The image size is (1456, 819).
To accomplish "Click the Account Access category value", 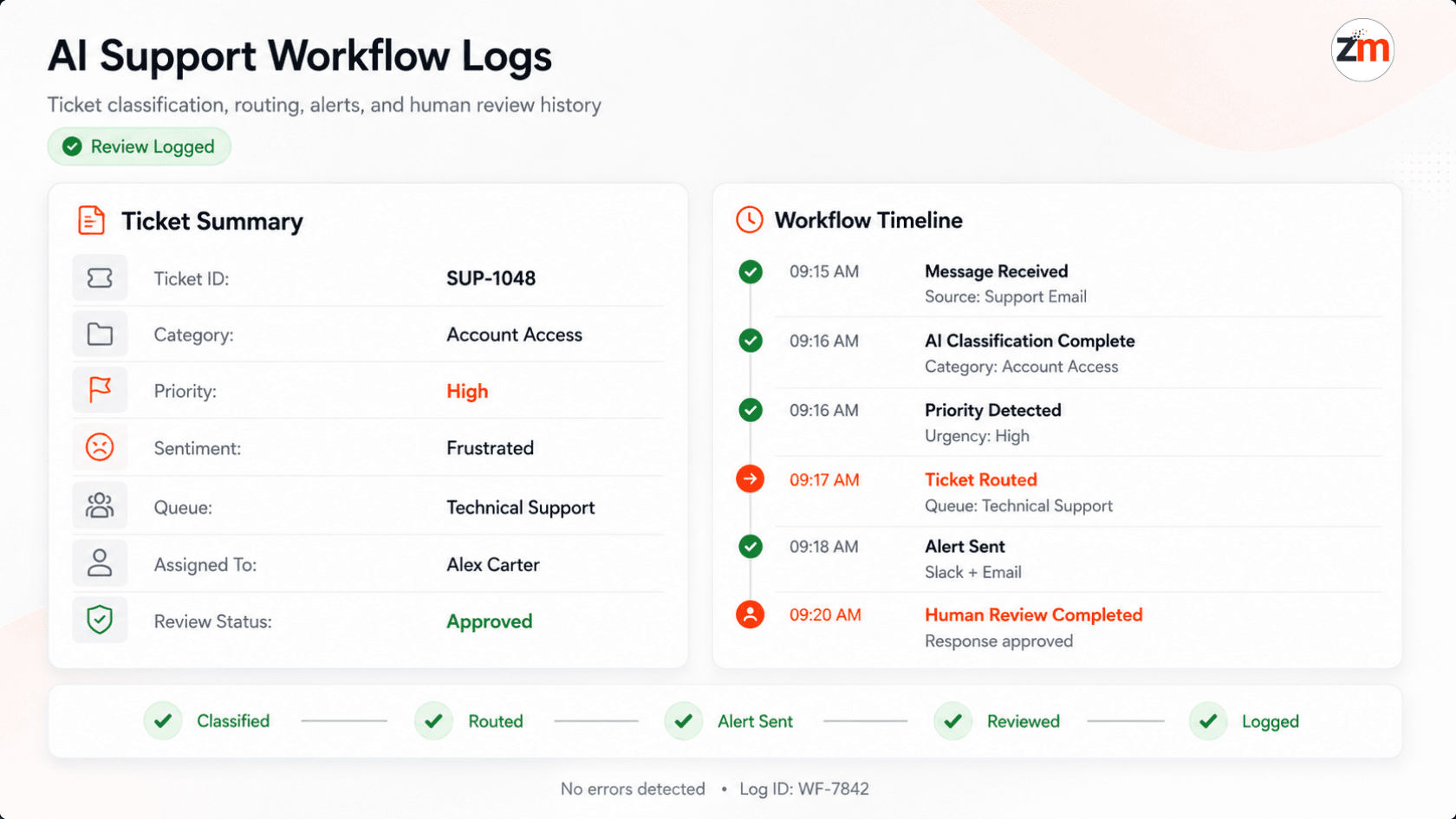I will click(514, 335).
